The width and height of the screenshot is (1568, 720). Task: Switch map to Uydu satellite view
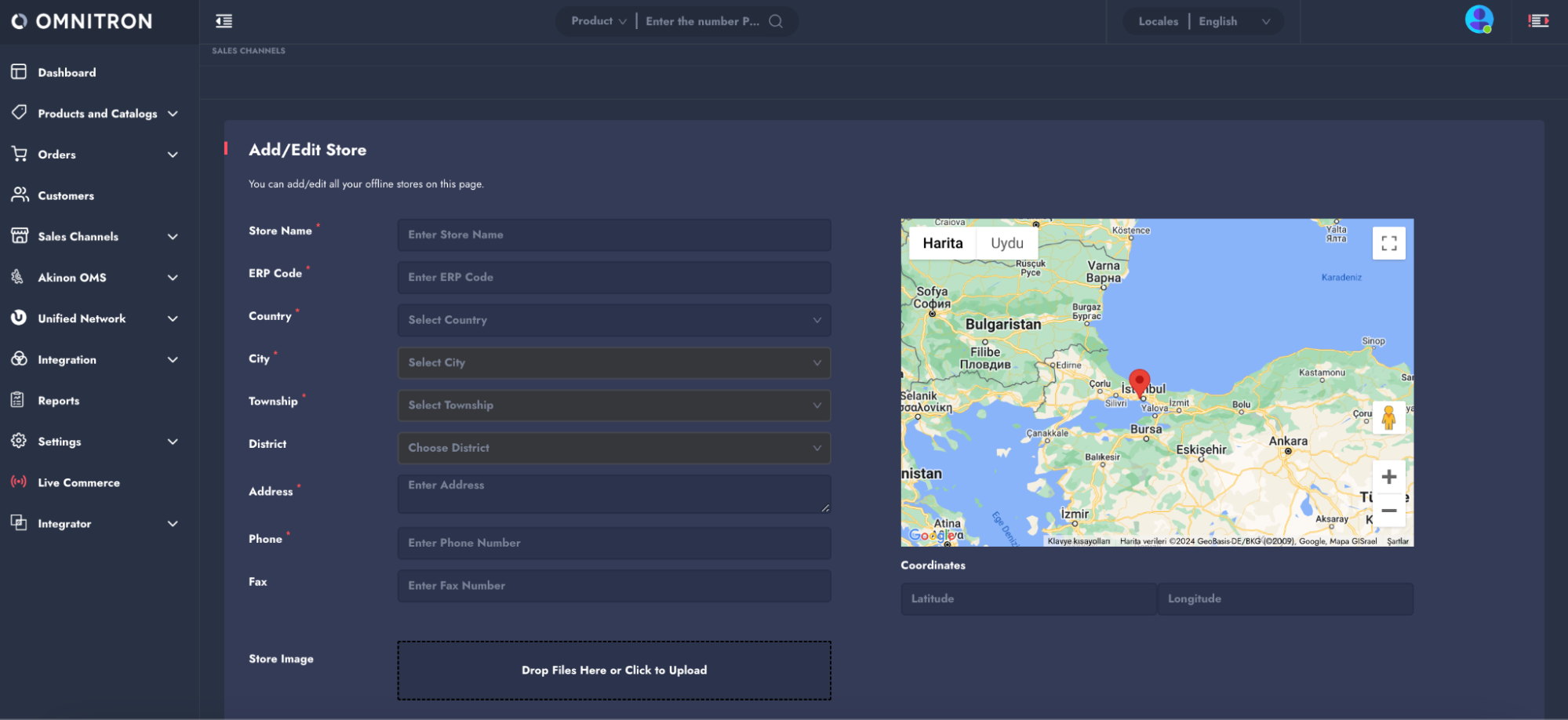1006,243
